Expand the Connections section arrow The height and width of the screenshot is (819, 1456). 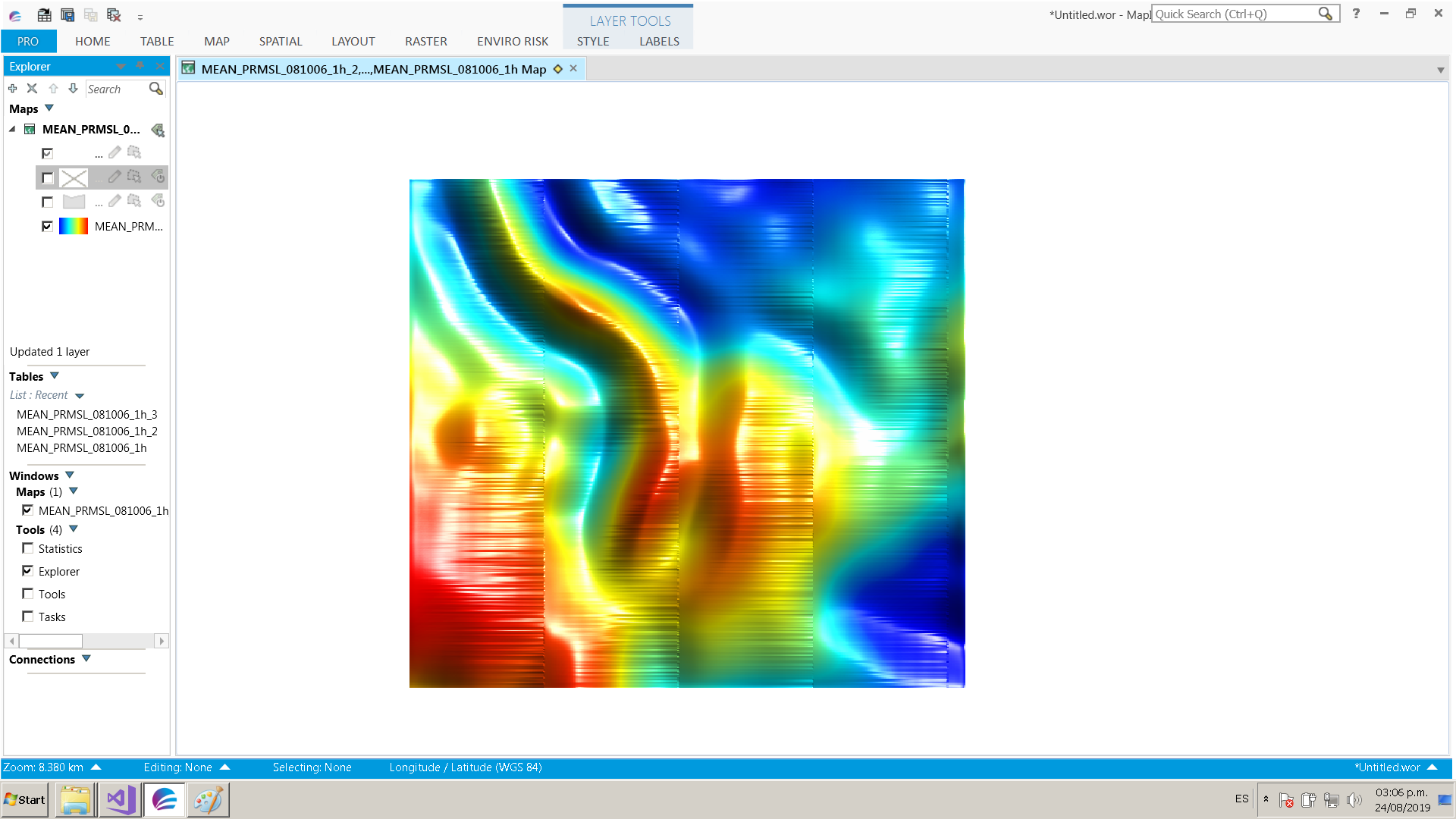86,659
